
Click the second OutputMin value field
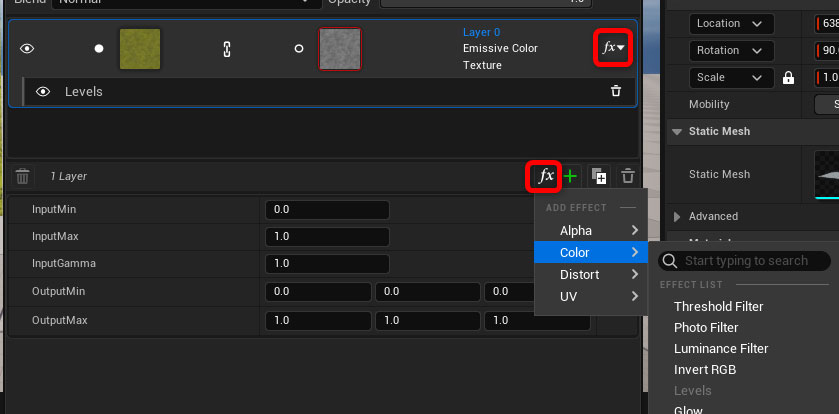point(428,292)
